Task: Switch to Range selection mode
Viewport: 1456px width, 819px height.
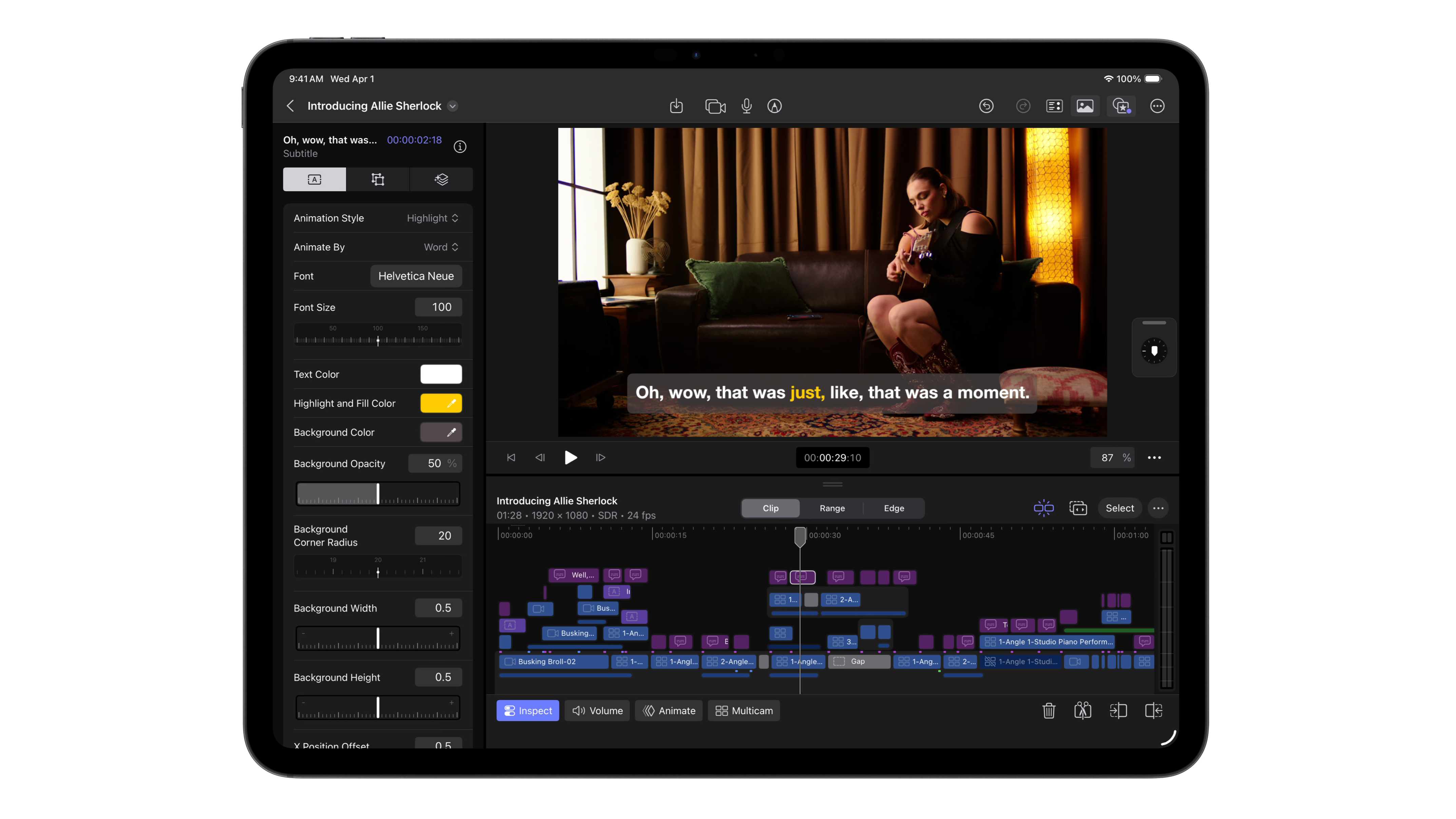Action: (832, 508)
